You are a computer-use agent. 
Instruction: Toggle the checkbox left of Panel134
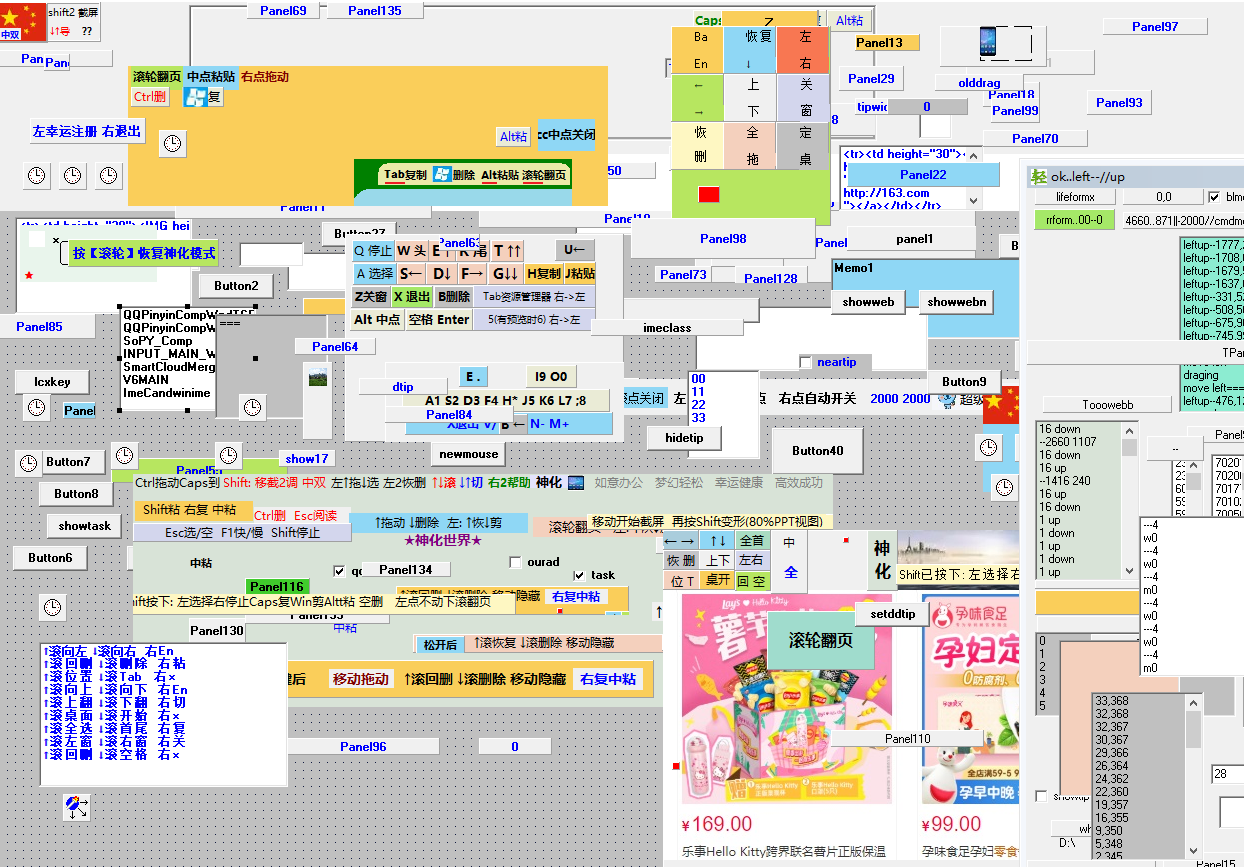(339, 571)
